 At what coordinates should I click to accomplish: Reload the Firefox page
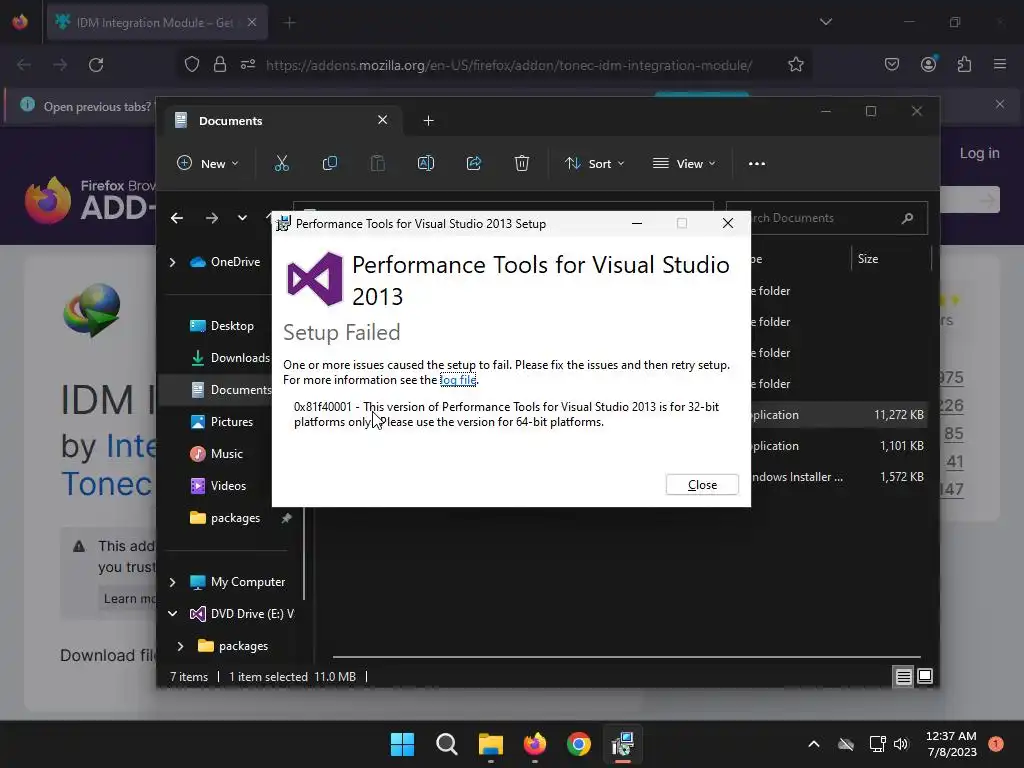[x=96, y=65]
